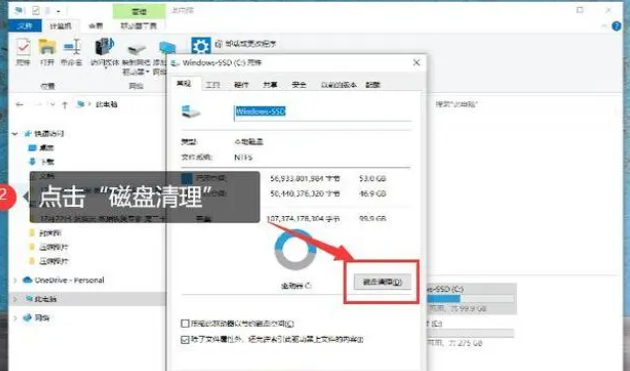630x371 pixels.
Task: Select the General (常规) dialog tab
Action: click(x=184, y=83)
